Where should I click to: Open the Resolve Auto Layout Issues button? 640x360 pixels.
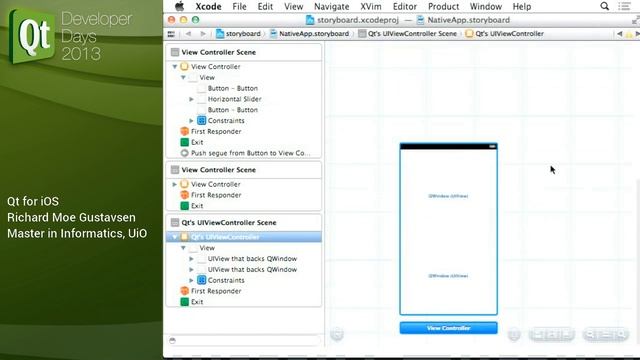click(x=566, y=335)
